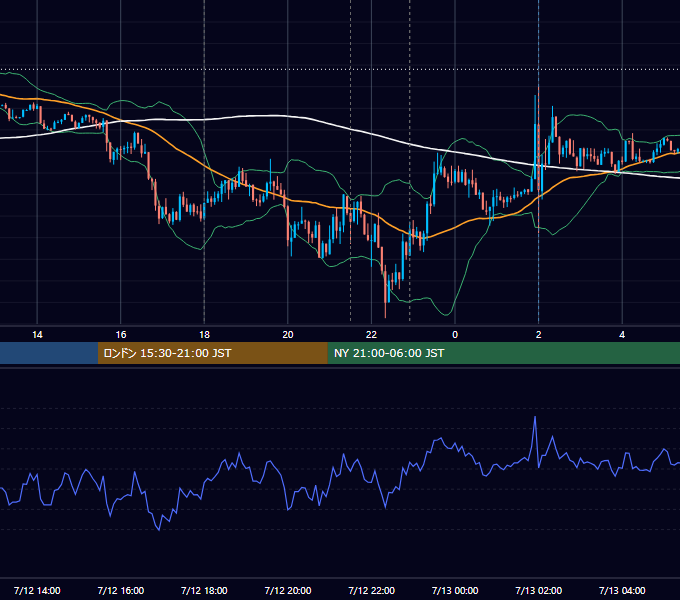Click the oscillator's lowest trough near 7/12 17:00

[159, 529]
